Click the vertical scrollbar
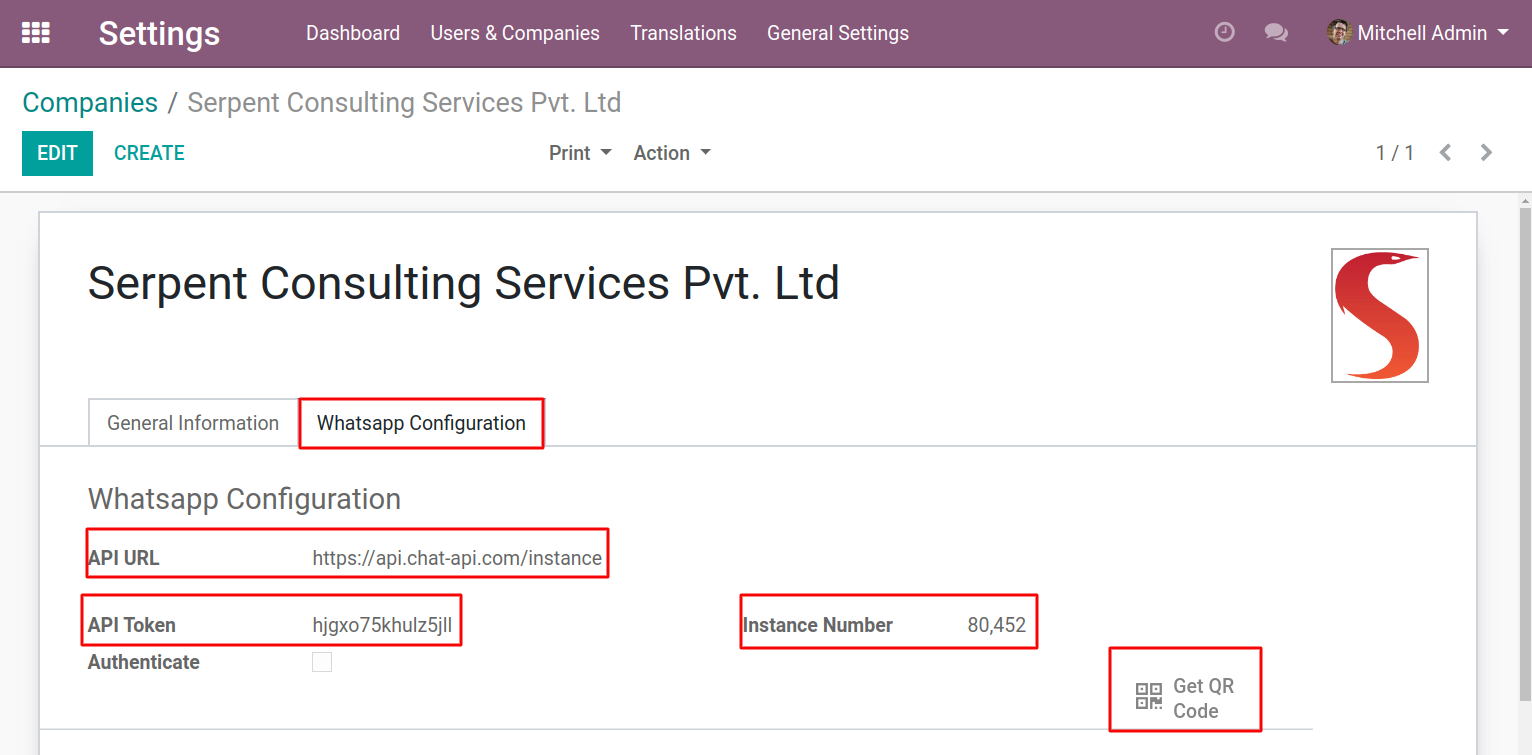The image size is (1532, 755). coord(1524,452)
